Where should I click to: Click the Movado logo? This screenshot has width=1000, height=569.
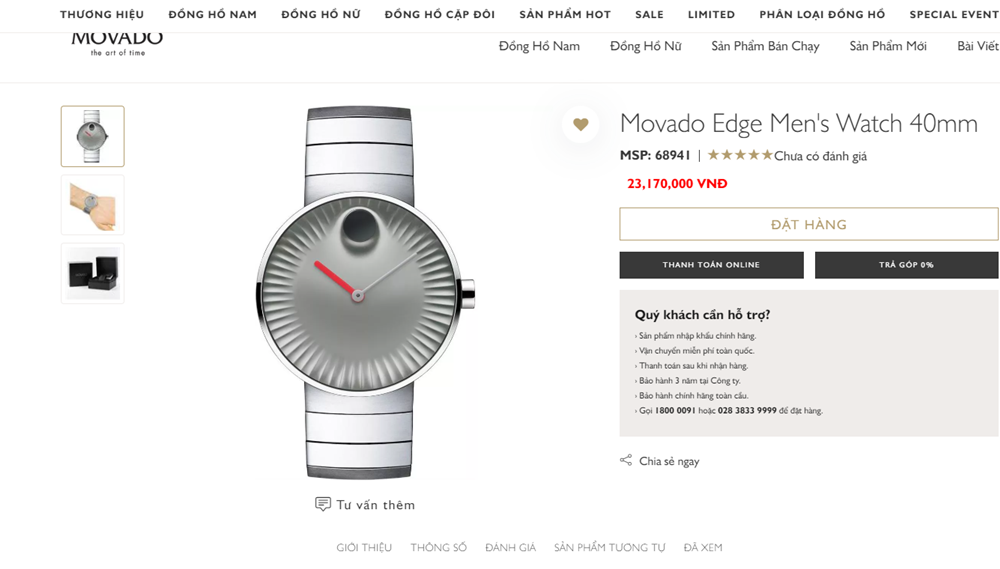pyautogui.click(x=117, y=41)
